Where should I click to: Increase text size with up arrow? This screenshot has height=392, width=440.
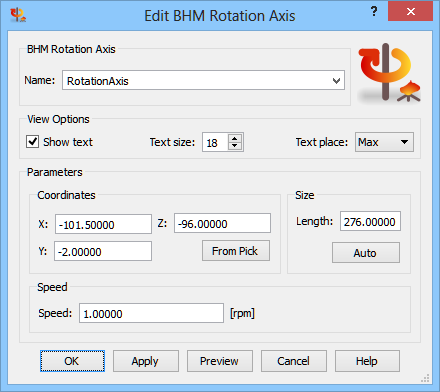235,139
